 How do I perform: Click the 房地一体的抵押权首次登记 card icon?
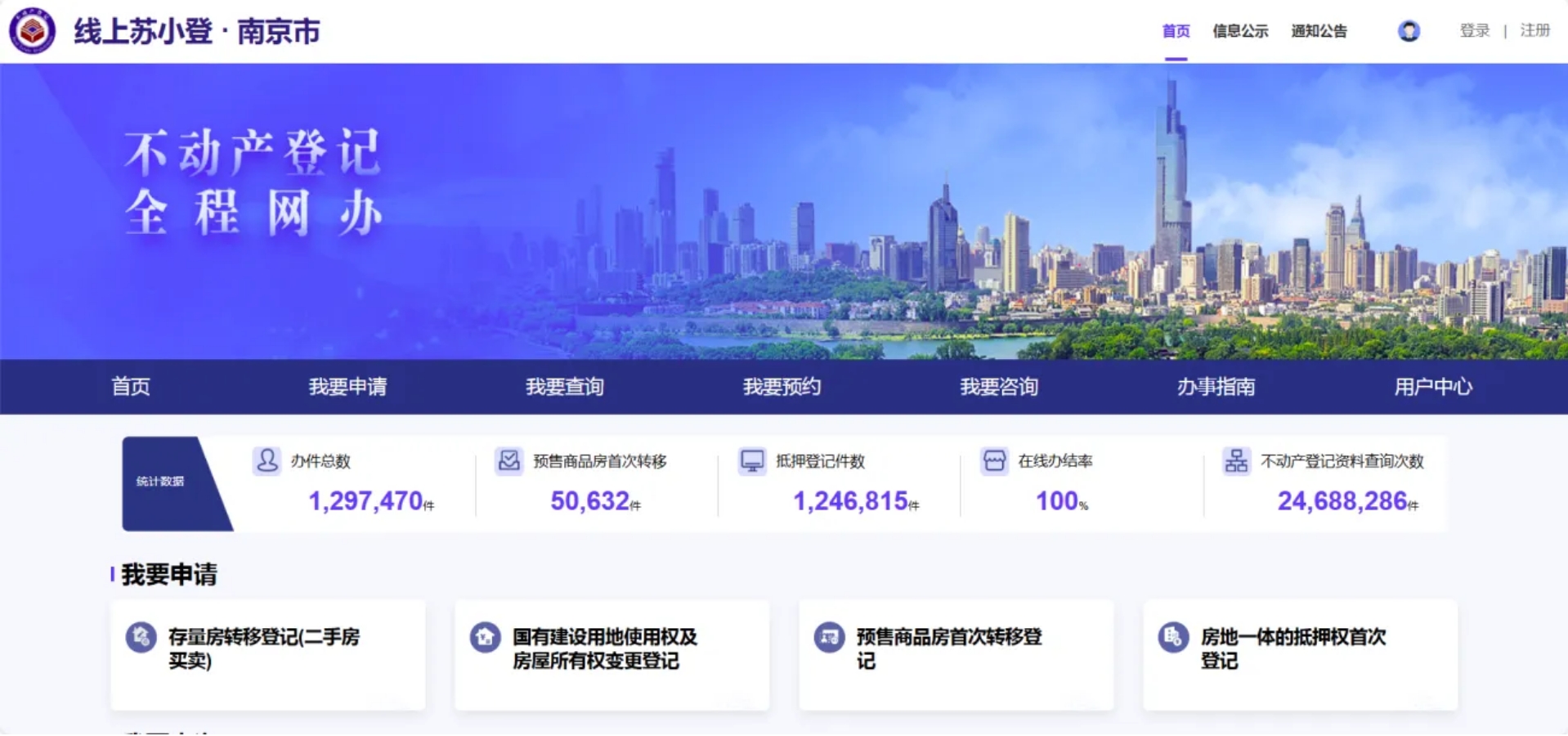click(x=1173, y=636)
